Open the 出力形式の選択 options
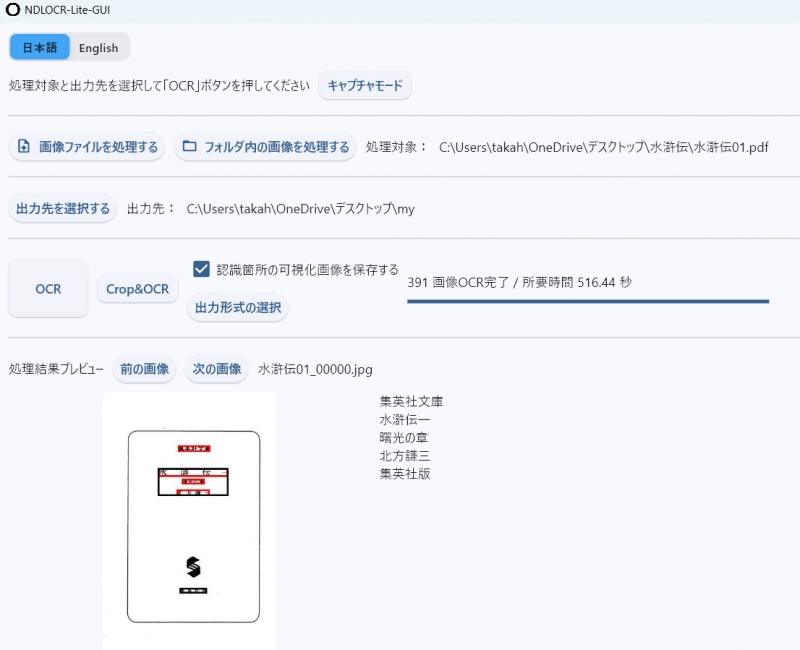 click(x=237, y=307)
